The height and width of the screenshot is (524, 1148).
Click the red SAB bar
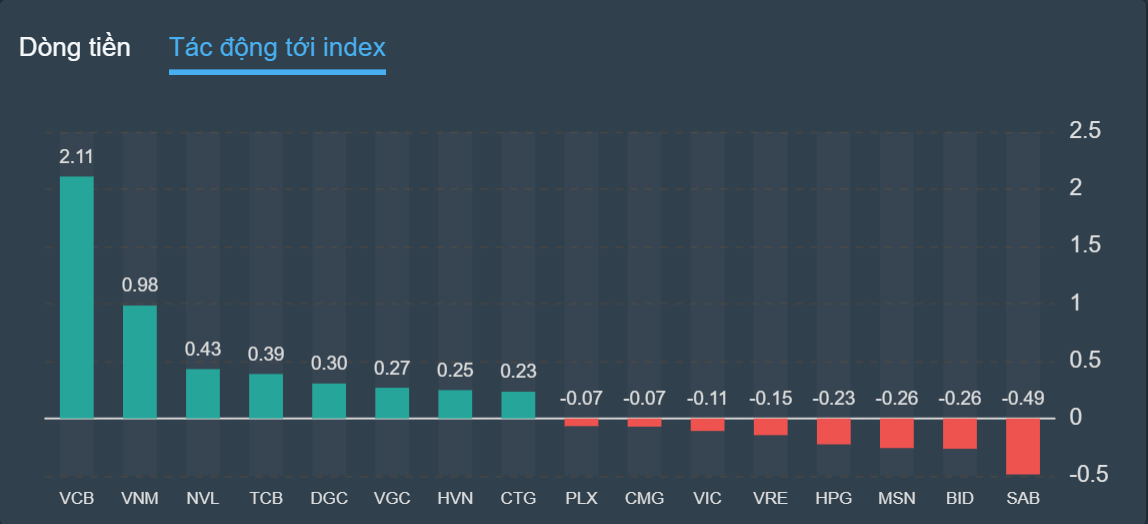1023,446
